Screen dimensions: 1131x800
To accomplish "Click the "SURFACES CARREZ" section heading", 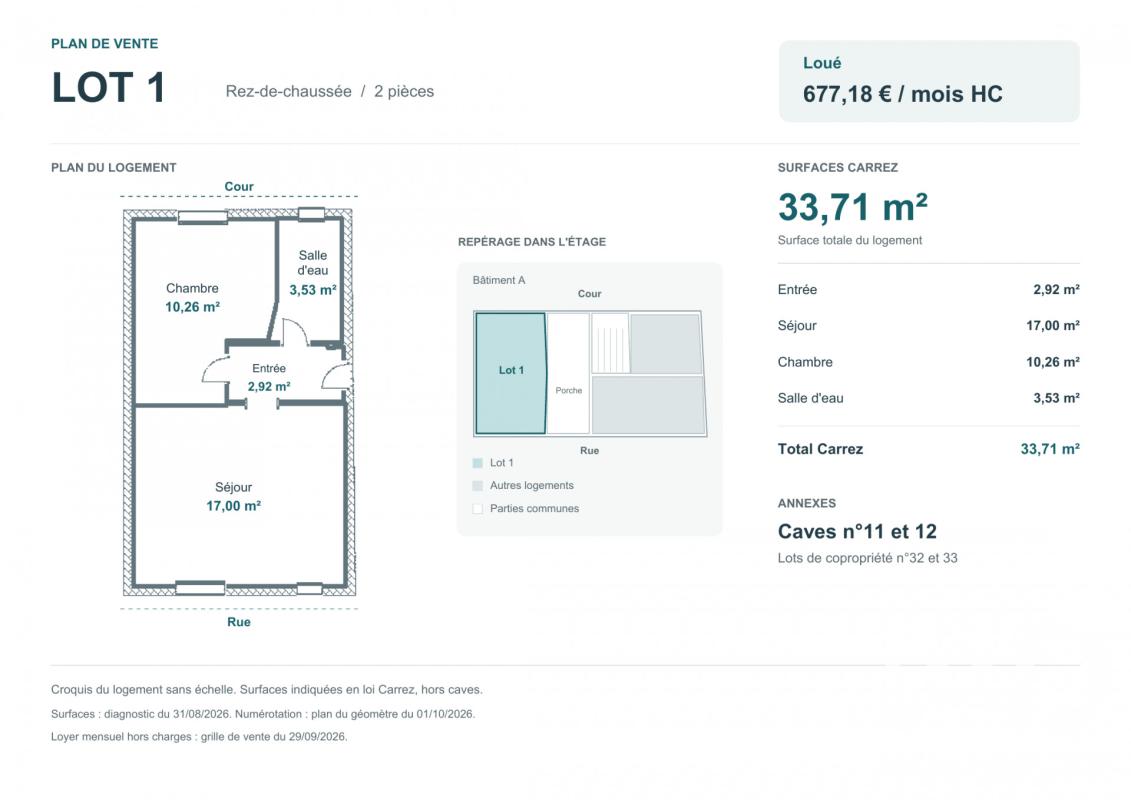I will (x=837, y=167).
